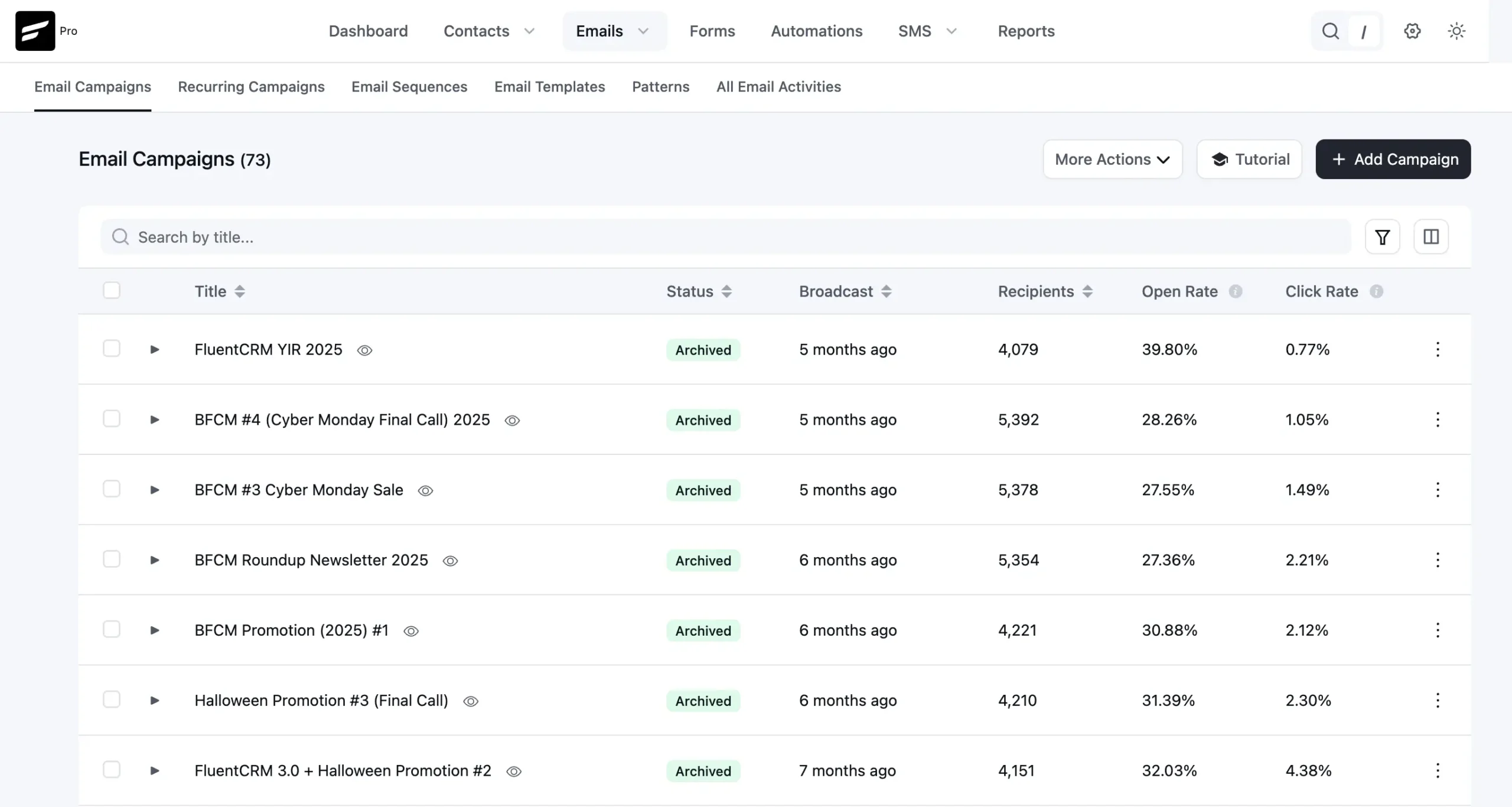Click the Add Campaign button
1512x807 pixels.
1393,160
